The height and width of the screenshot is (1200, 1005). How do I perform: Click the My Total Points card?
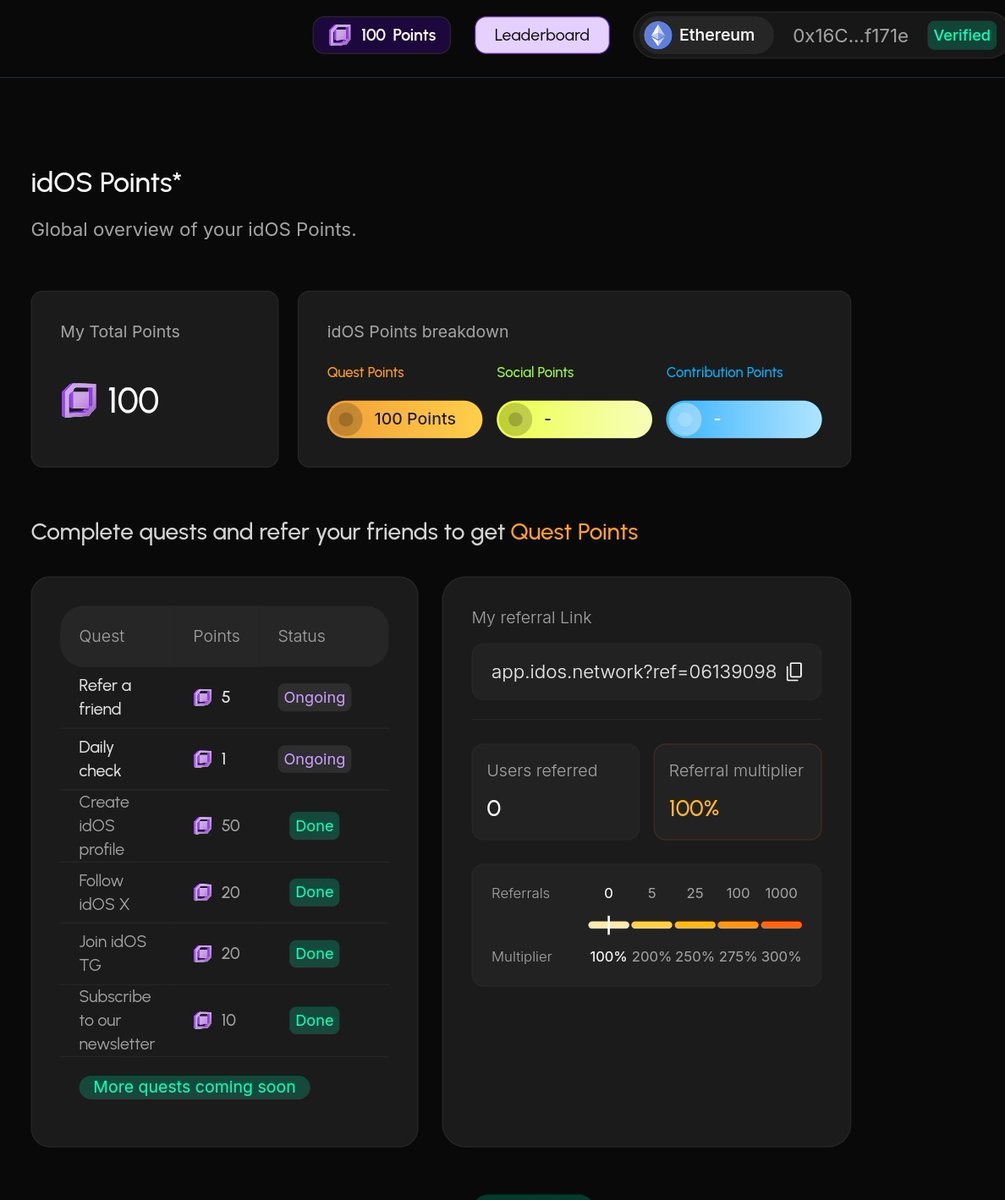[x=155, y=379]
